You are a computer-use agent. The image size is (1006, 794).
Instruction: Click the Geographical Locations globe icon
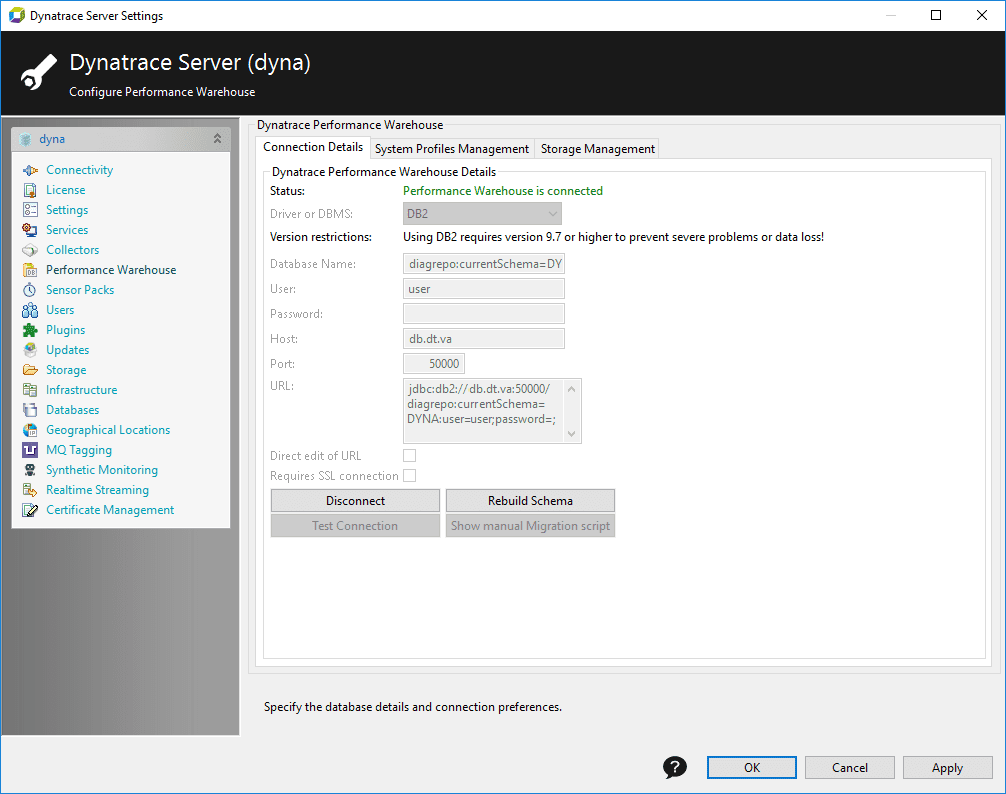coord(30,430)
